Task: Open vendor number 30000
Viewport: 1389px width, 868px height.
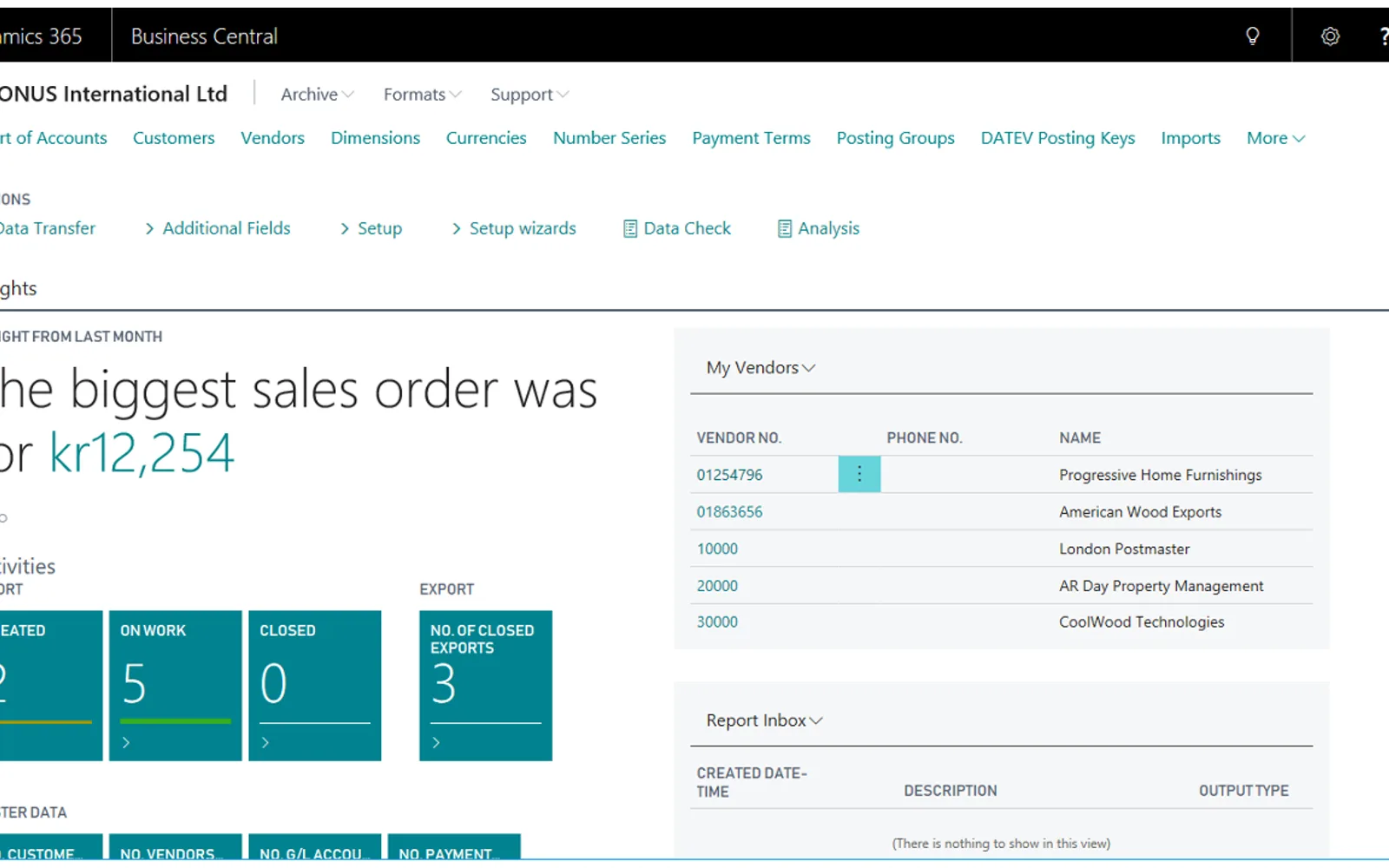Action: click(717, 622)
